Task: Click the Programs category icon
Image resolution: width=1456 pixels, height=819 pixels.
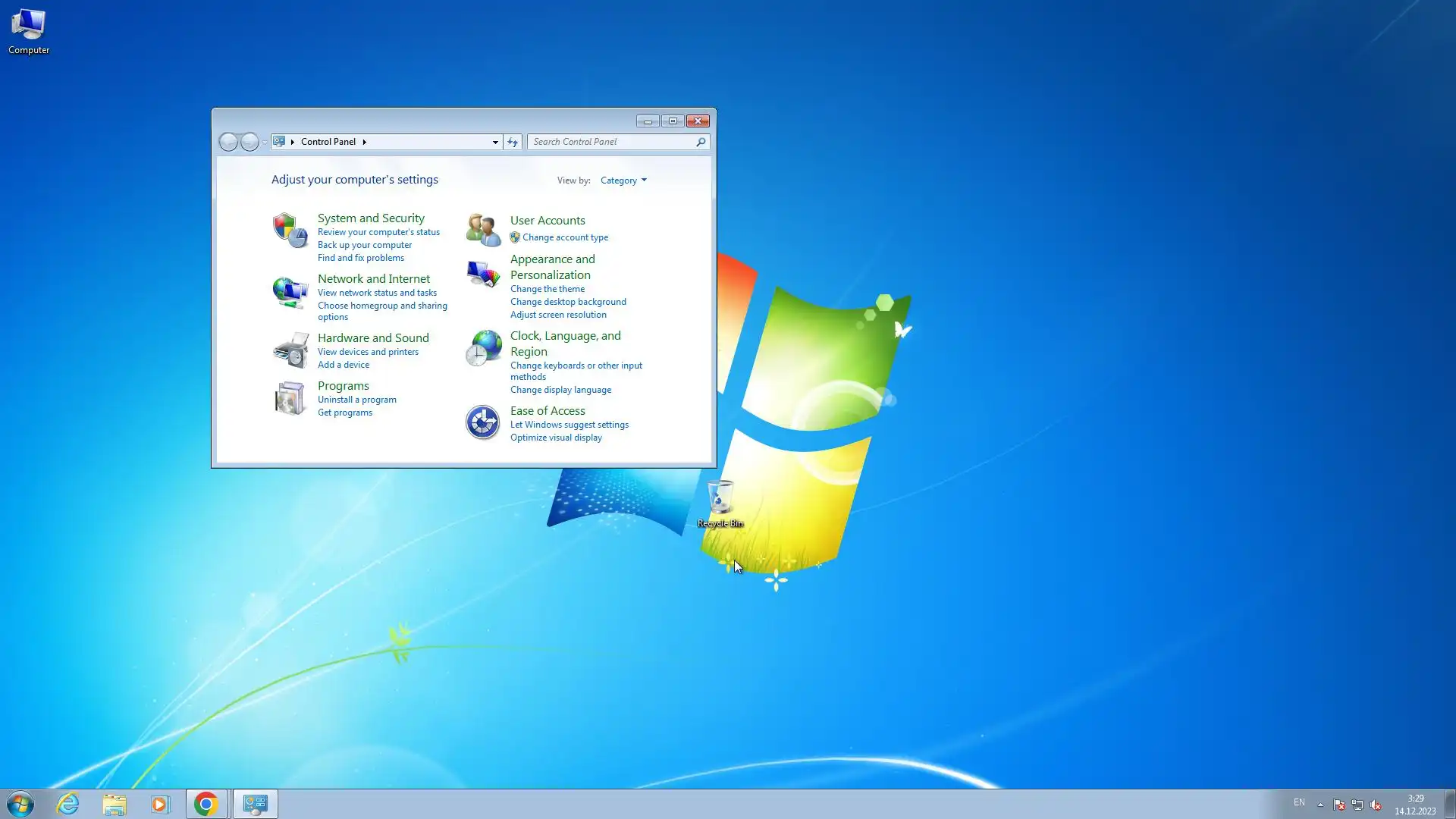Action: click(290, 398)
